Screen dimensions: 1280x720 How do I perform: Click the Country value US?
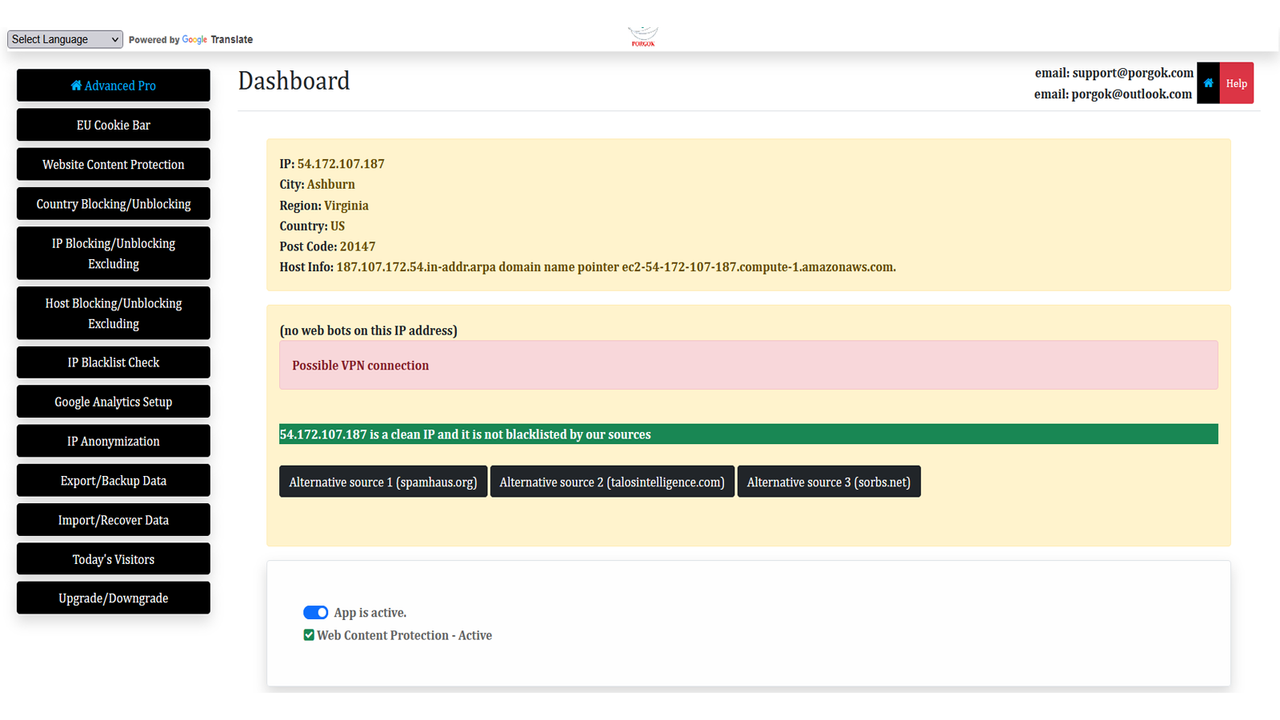click(338, 226)
